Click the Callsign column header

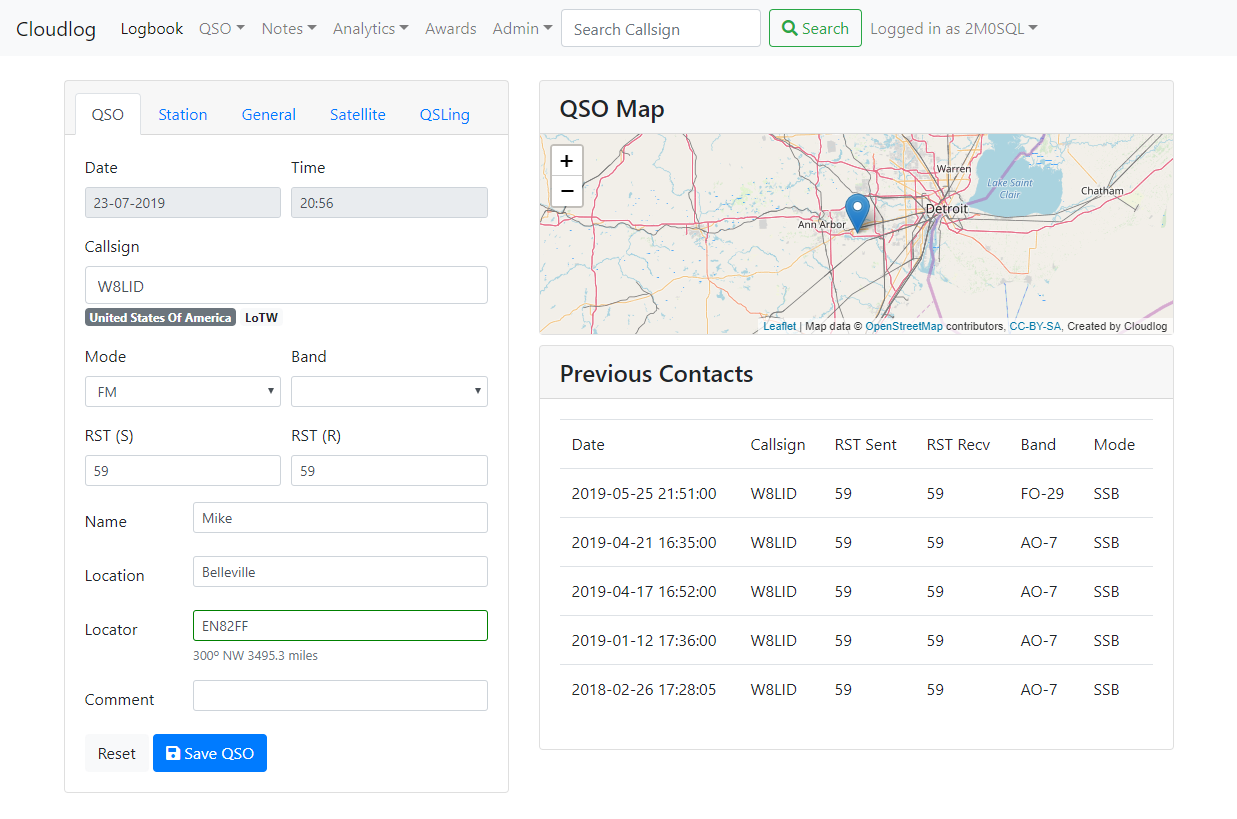coord(778,445)
